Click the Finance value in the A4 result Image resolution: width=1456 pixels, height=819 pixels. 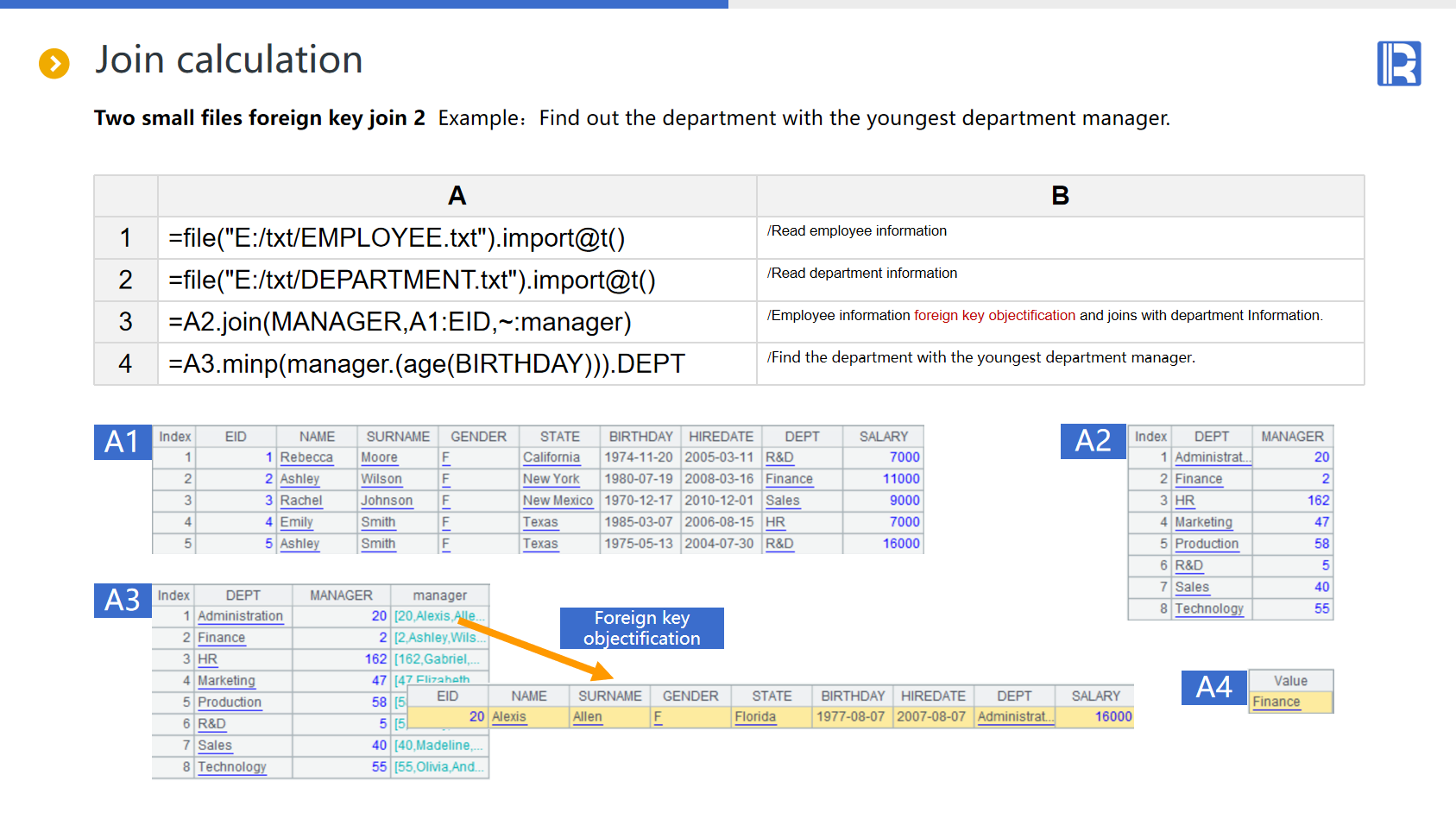pyautogui.click(x=1276, y=702)
